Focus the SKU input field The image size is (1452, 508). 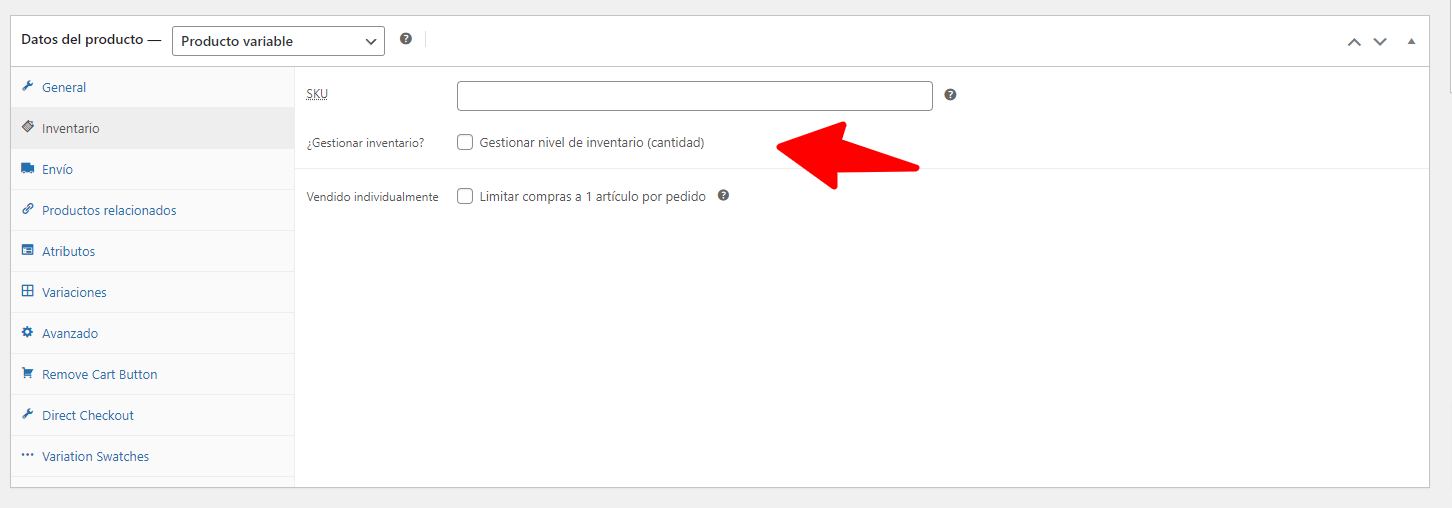694,96
